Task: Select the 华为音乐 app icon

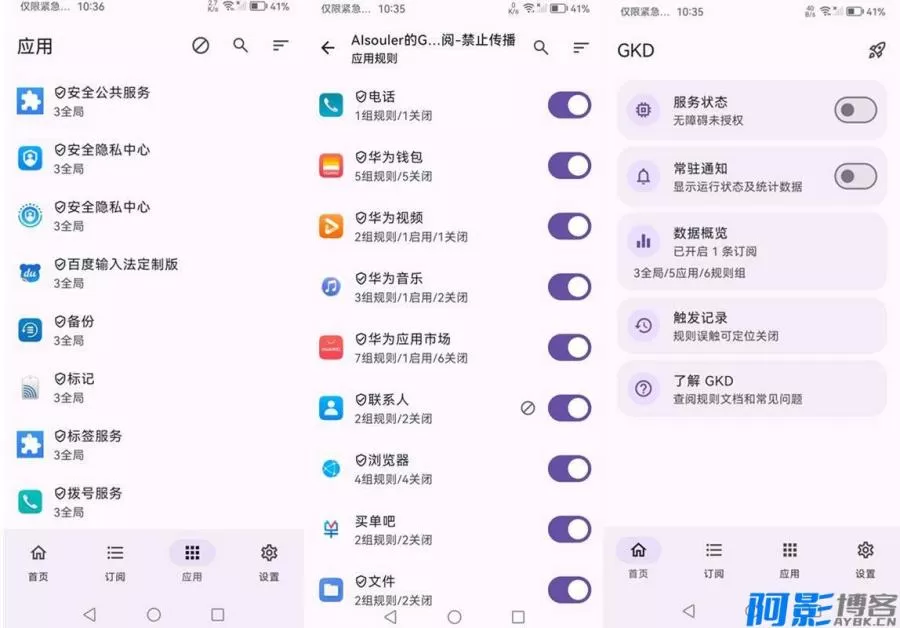Action: tap(330, 286)
